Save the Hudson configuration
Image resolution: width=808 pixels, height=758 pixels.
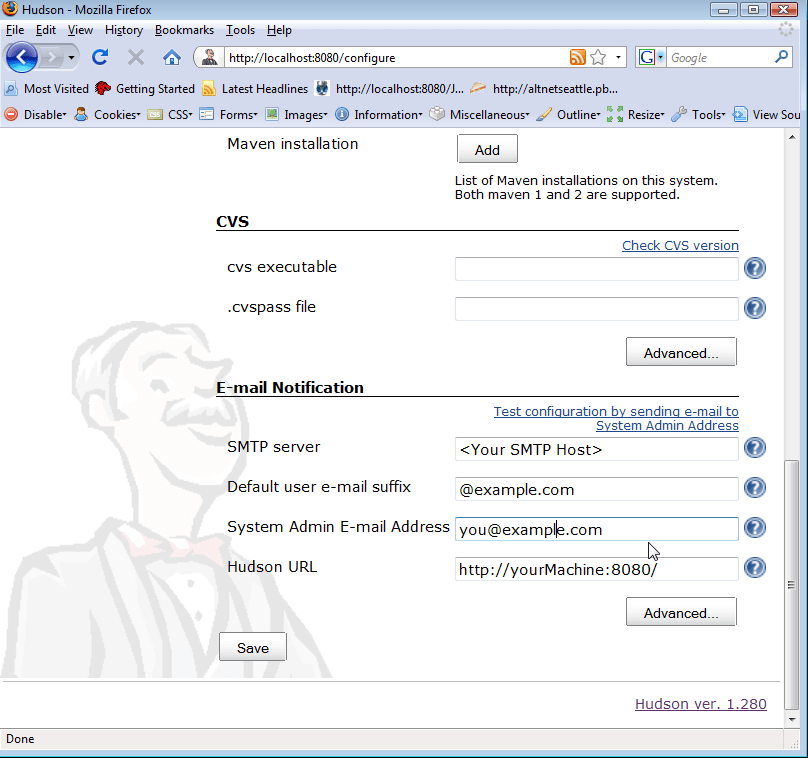[x=252, y=646]
